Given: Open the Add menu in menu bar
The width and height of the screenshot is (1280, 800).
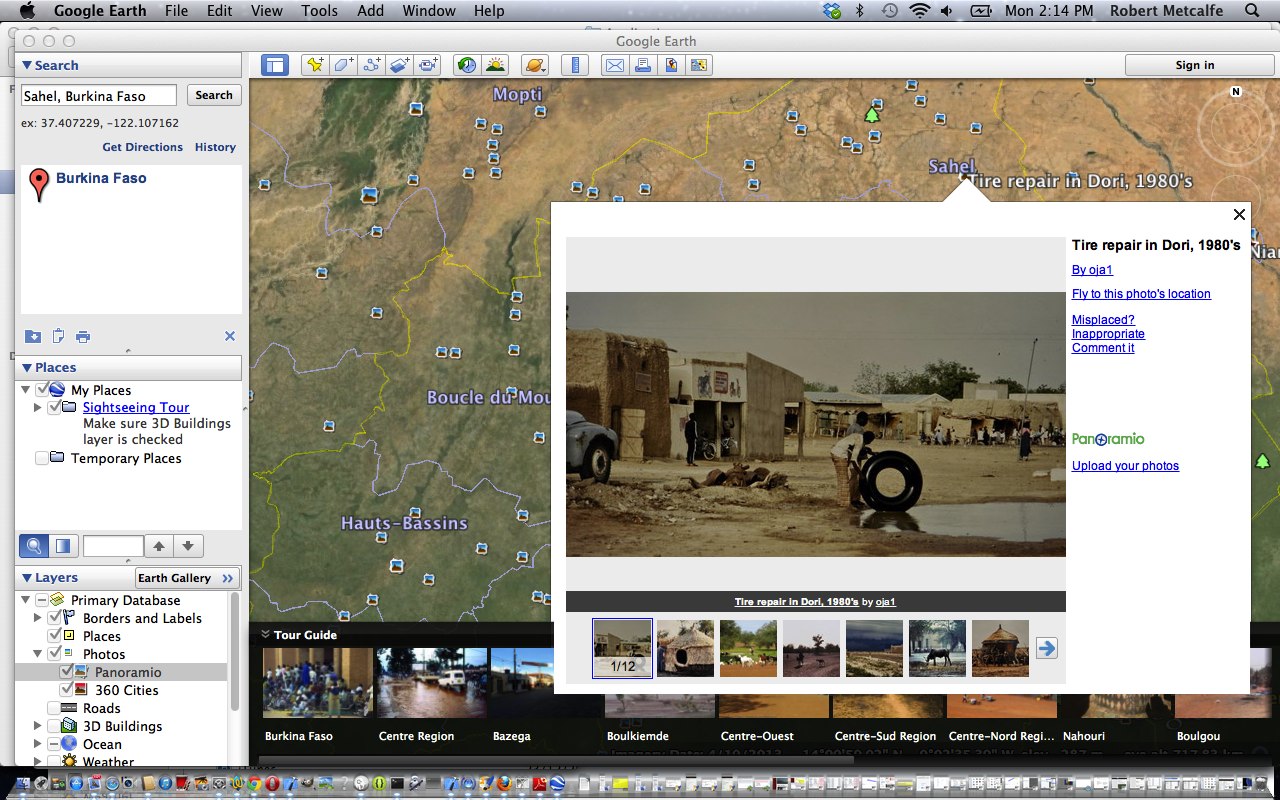Looking at the screenshot, I should point(370,11).
